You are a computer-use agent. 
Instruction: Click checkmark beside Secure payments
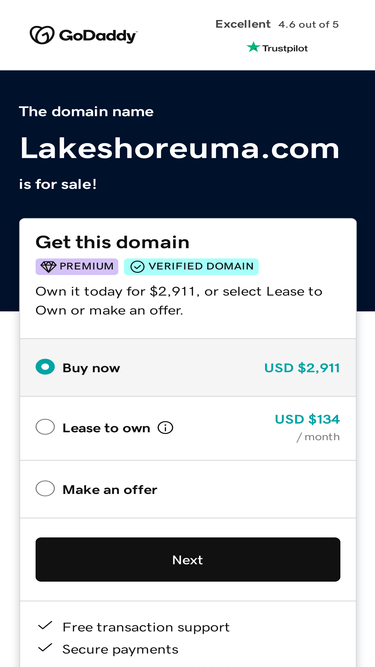point(45,648)
